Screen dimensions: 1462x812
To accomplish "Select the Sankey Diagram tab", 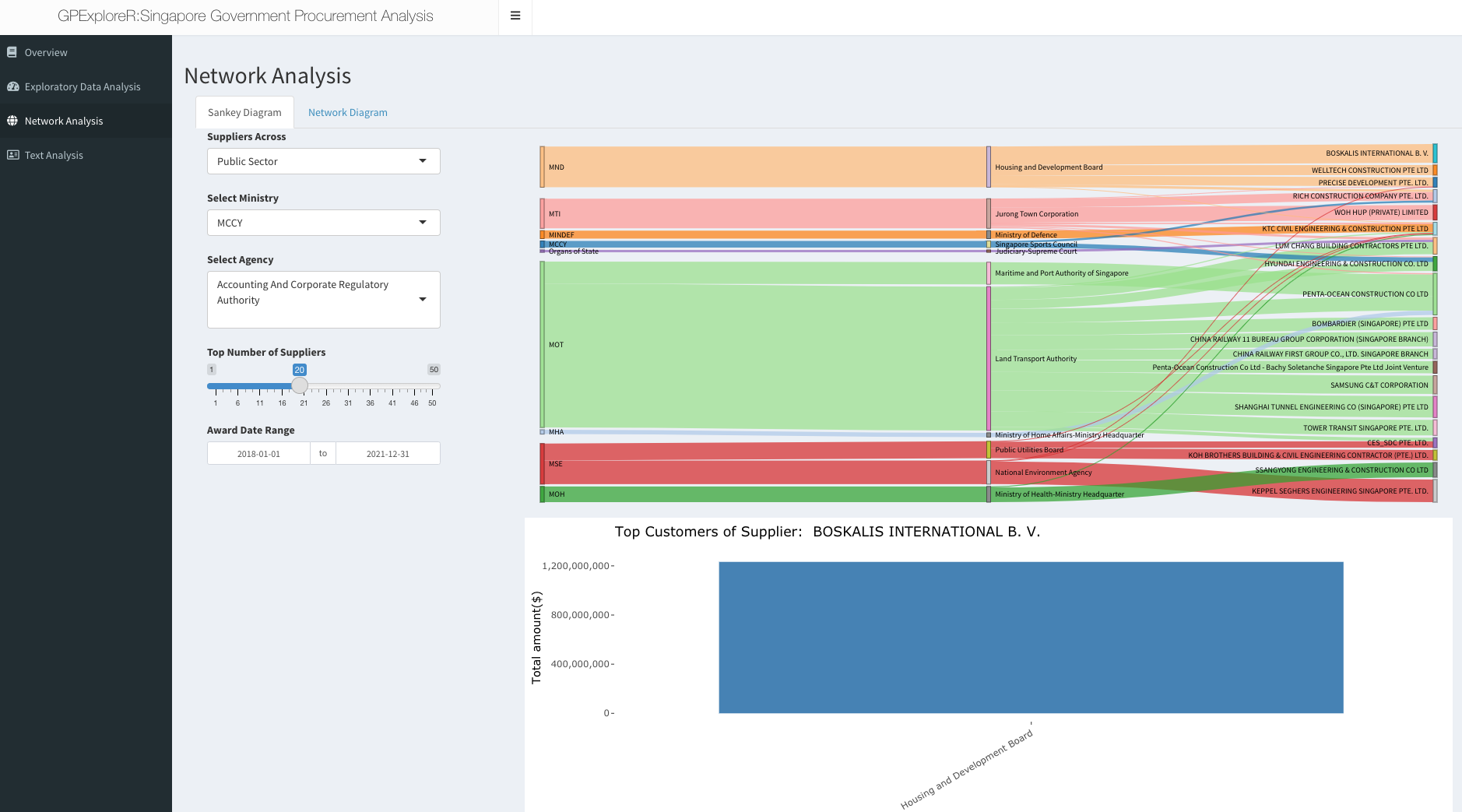I will [244, 112].
